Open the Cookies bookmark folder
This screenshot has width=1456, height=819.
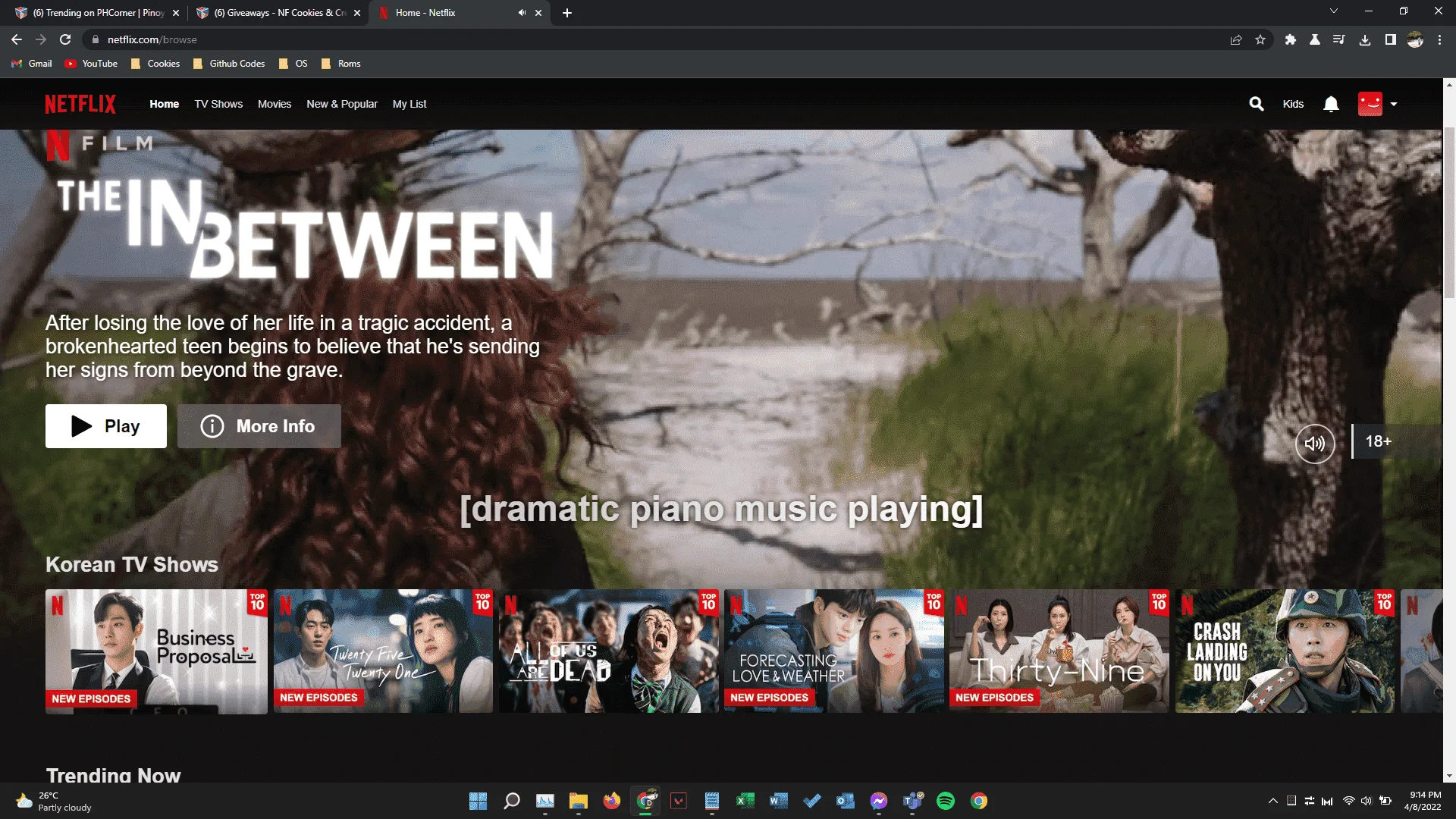(x=155, y=64)
